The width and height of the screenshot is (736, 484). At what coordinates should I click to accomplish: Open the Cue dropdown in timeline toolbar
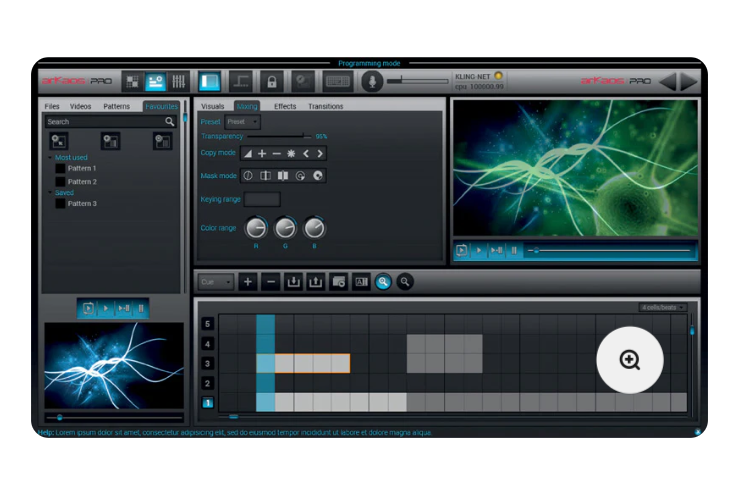pos(216,282)
